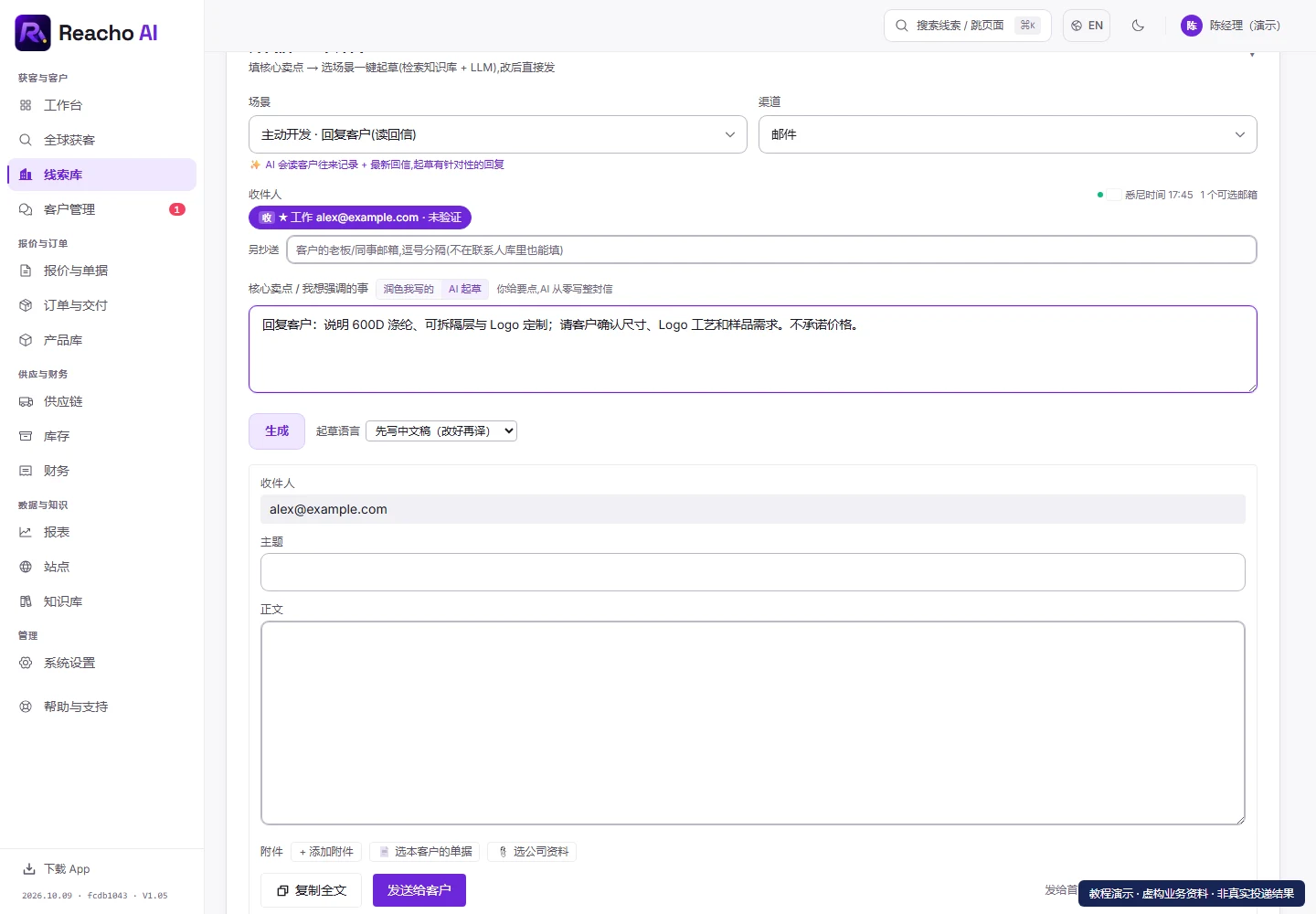This screenshot has height=914, width=1316.
Task: Toggle dark mode moon icon
Action: click(x=1138, y=26)
